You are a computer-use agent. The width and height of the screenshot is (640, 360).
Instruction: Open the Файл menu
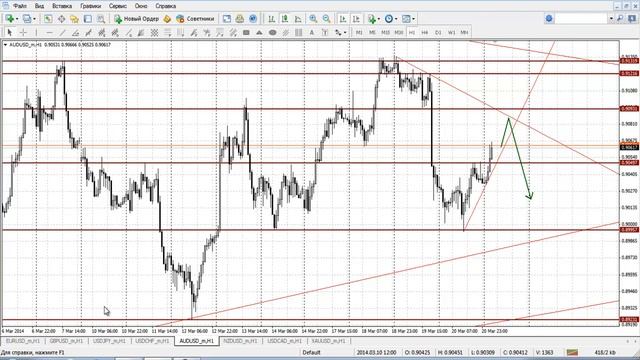(x=20, y=6)
